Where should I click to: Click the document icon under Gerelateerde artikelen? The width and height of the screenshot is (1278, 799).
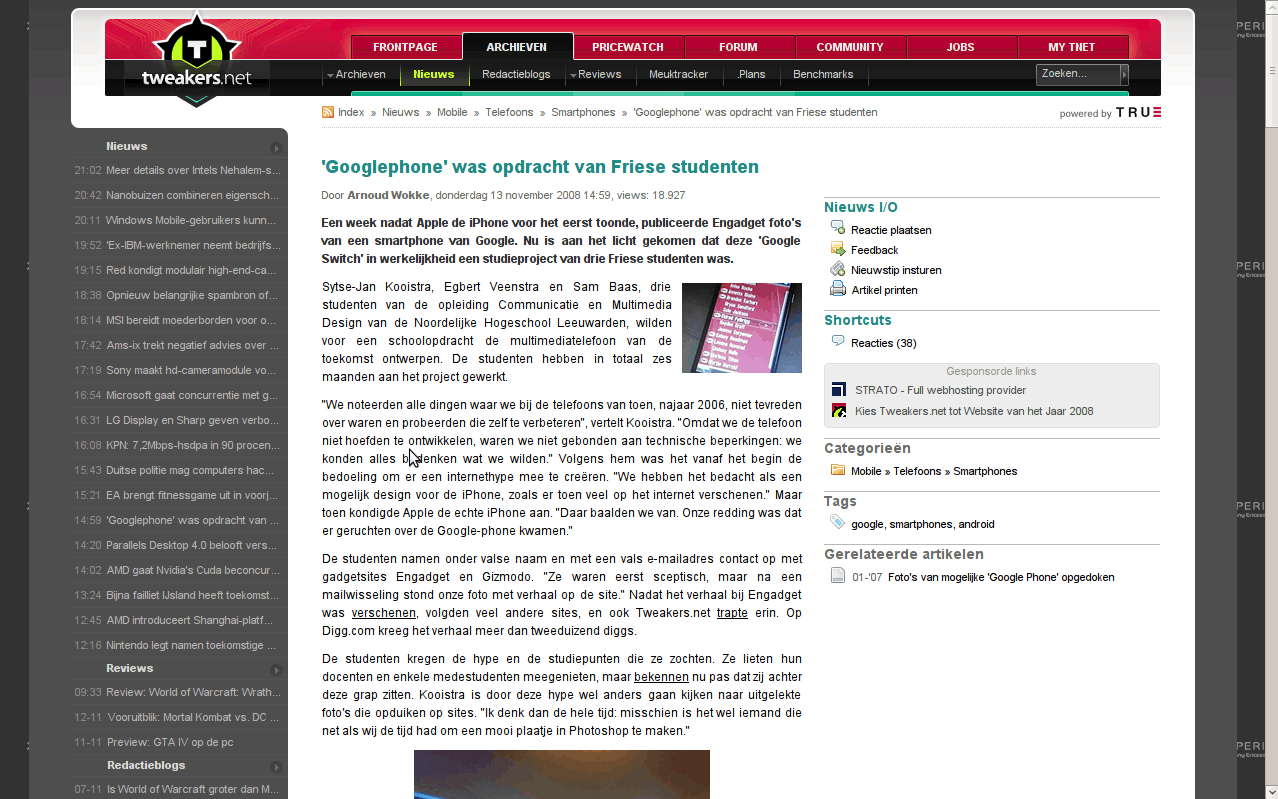837,576
